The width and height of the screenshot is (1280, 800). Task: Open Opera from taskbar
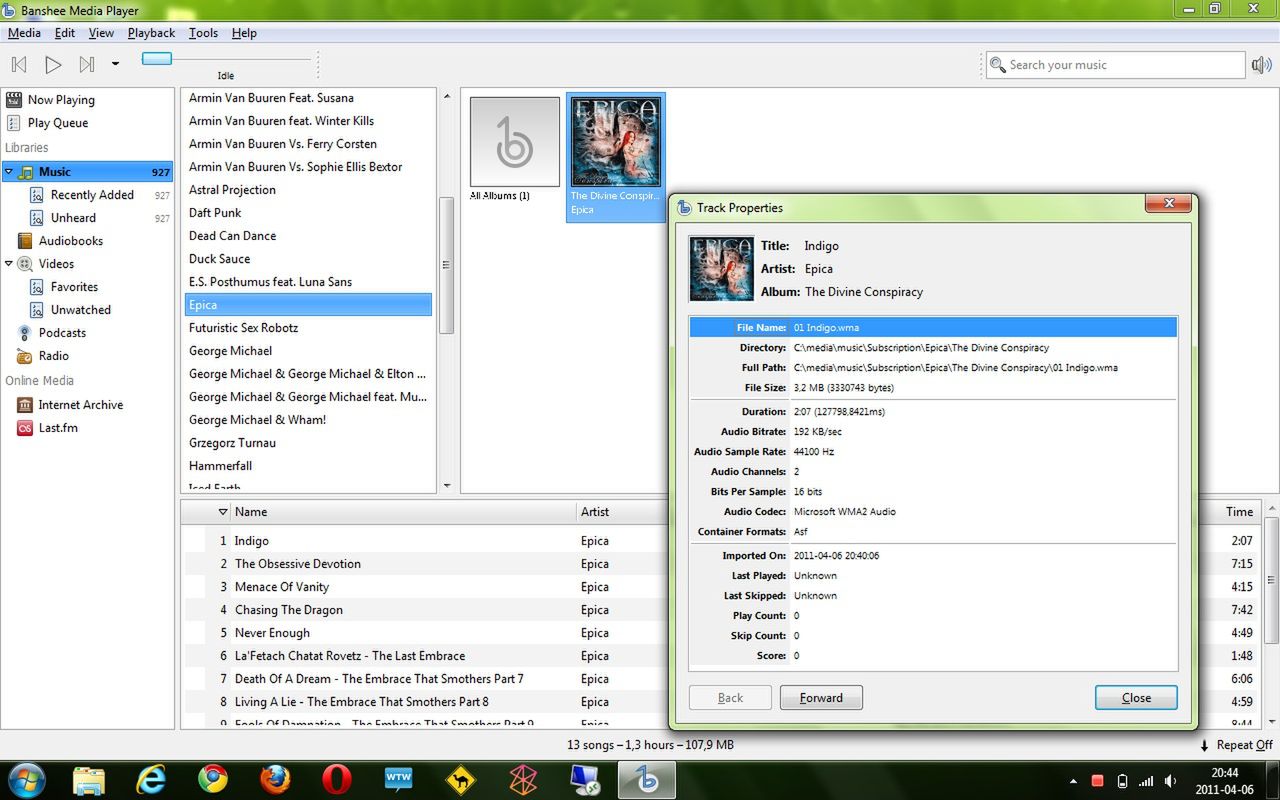click(337, 780)
